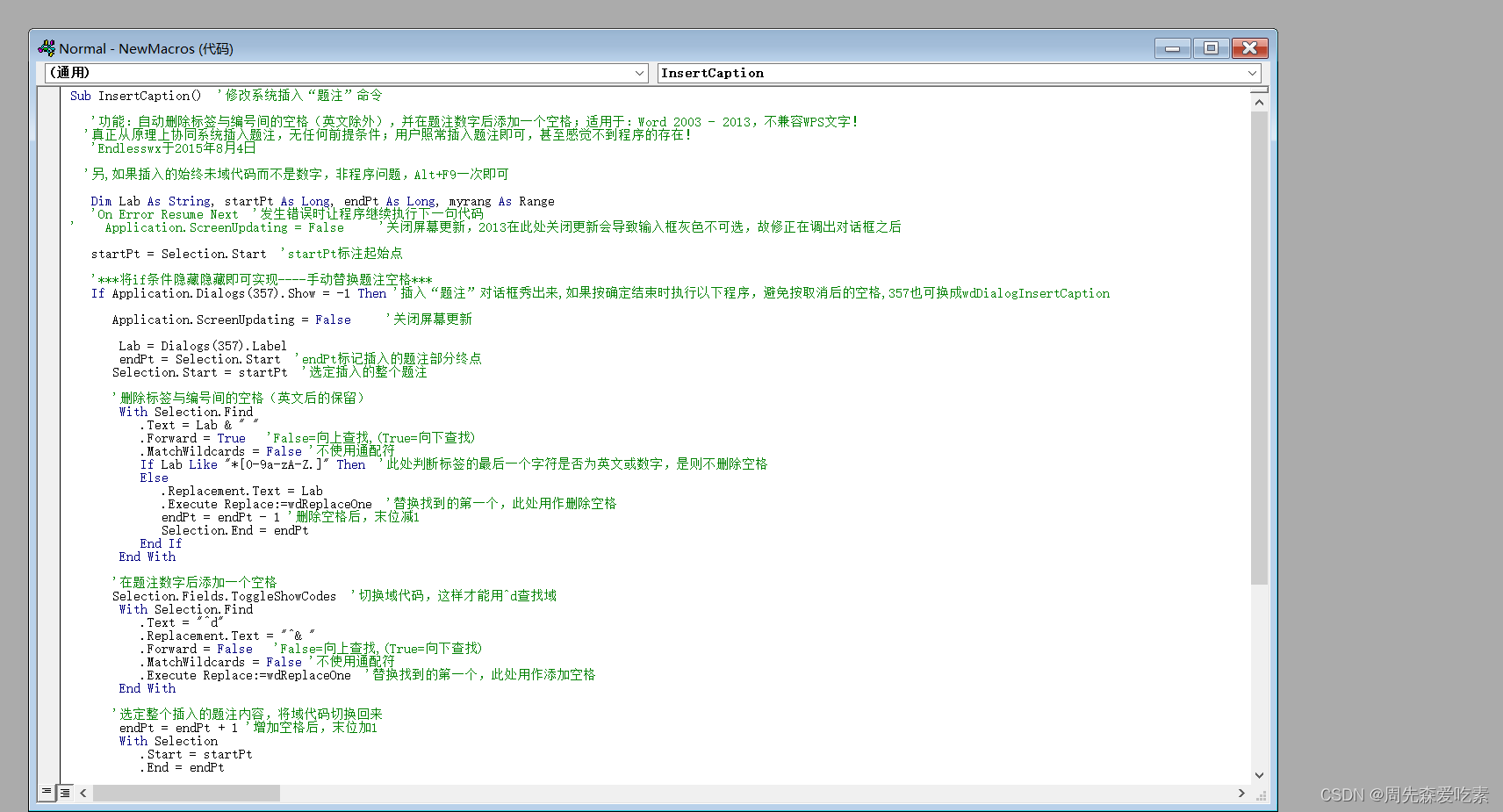Switch to Full Module View button
The width and height of the screenshot is (1503, 812).
(65, 793)
